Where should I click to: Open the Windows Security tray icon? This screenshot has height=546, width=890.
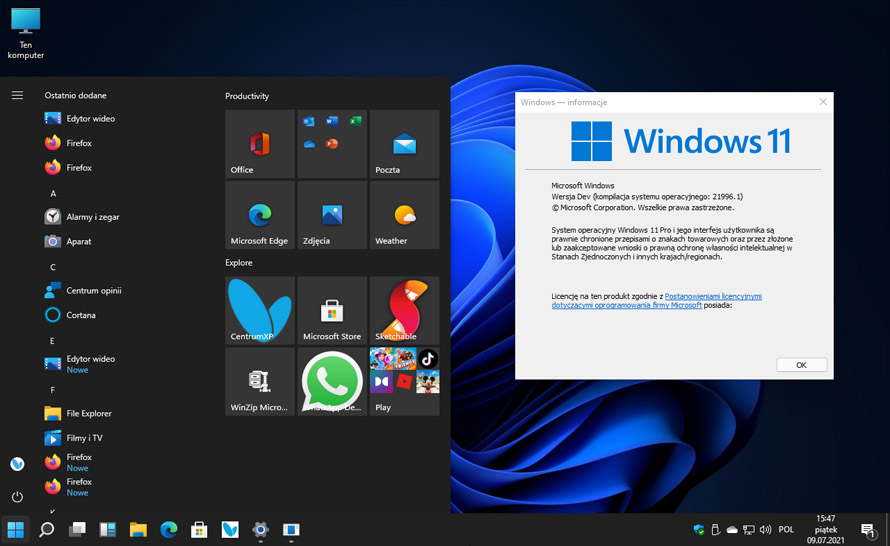coord(699,530)
